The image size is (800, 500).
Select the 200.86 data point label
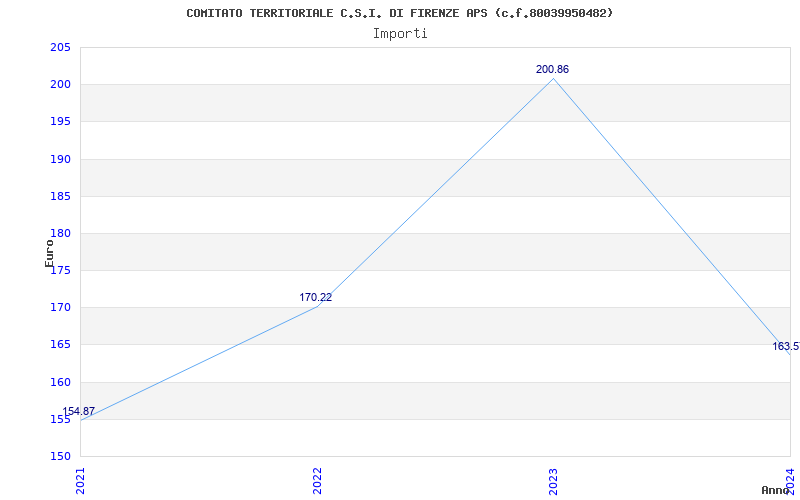552,69
